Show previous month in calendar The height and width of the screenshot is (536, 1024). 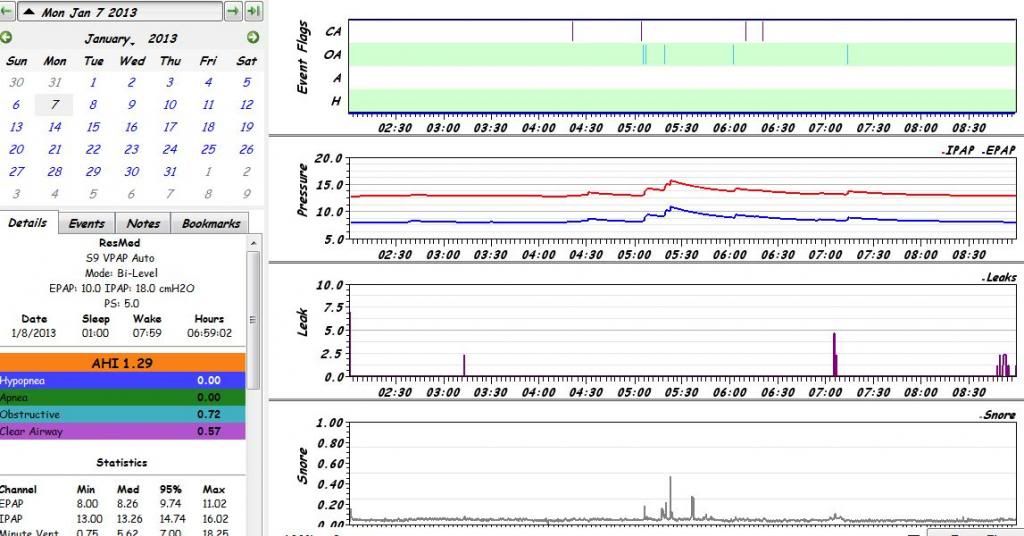pyautogui.click(x=7, y=38)
